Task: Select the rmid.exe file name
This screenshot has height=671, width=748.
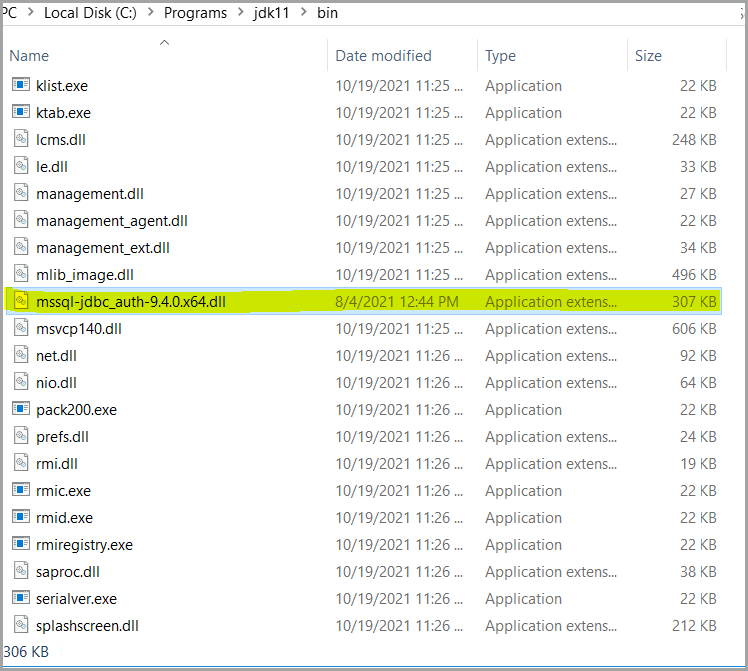Action: (64, 517)
